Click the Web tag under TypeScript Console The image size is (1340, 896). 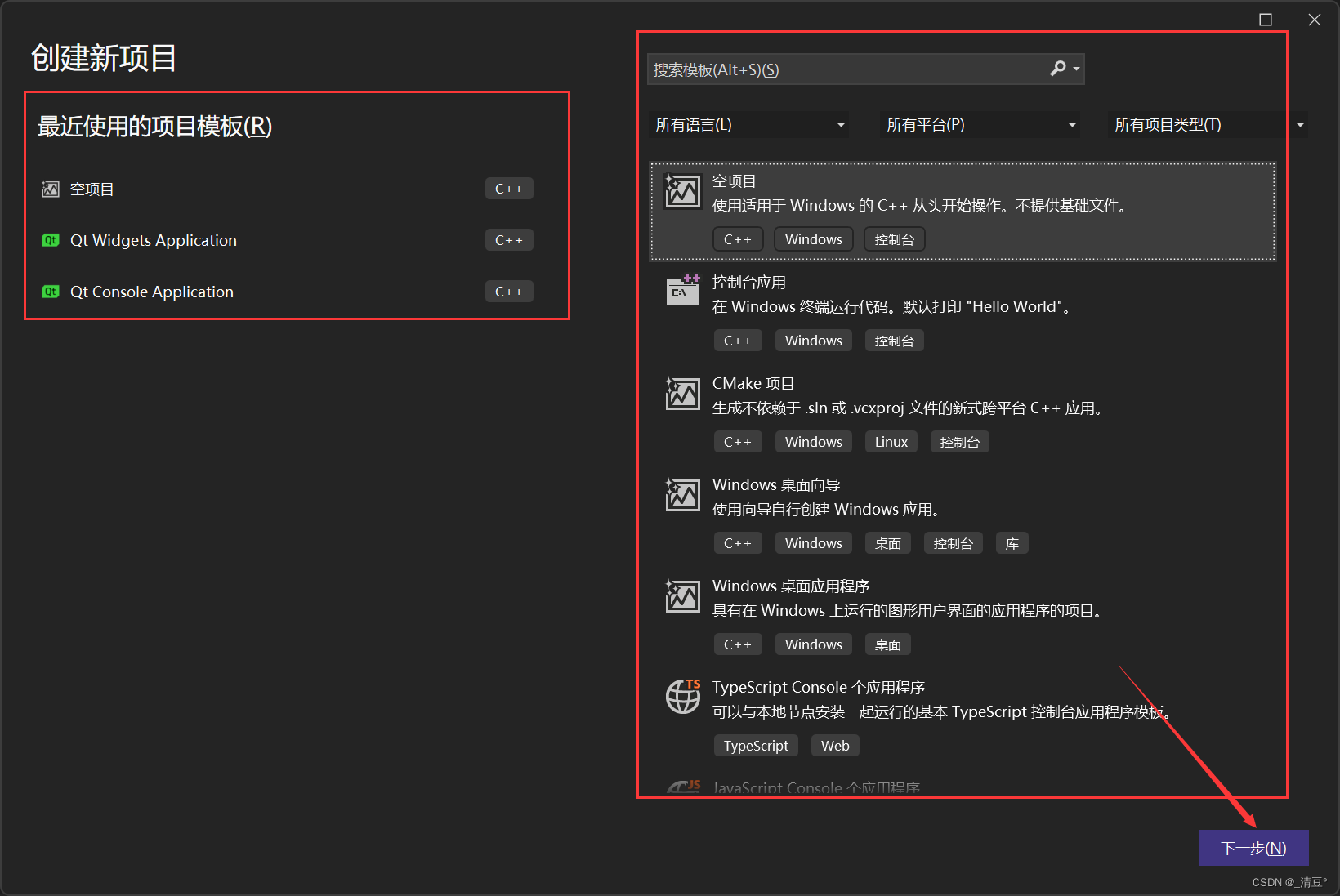[835, 746]
